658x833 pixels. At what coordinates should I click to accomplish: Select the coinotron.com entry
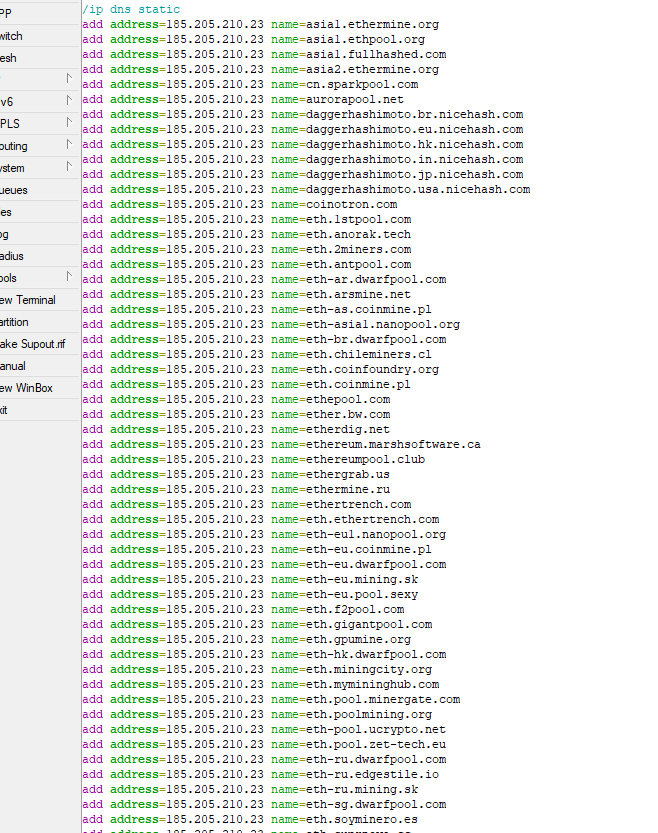240,205
